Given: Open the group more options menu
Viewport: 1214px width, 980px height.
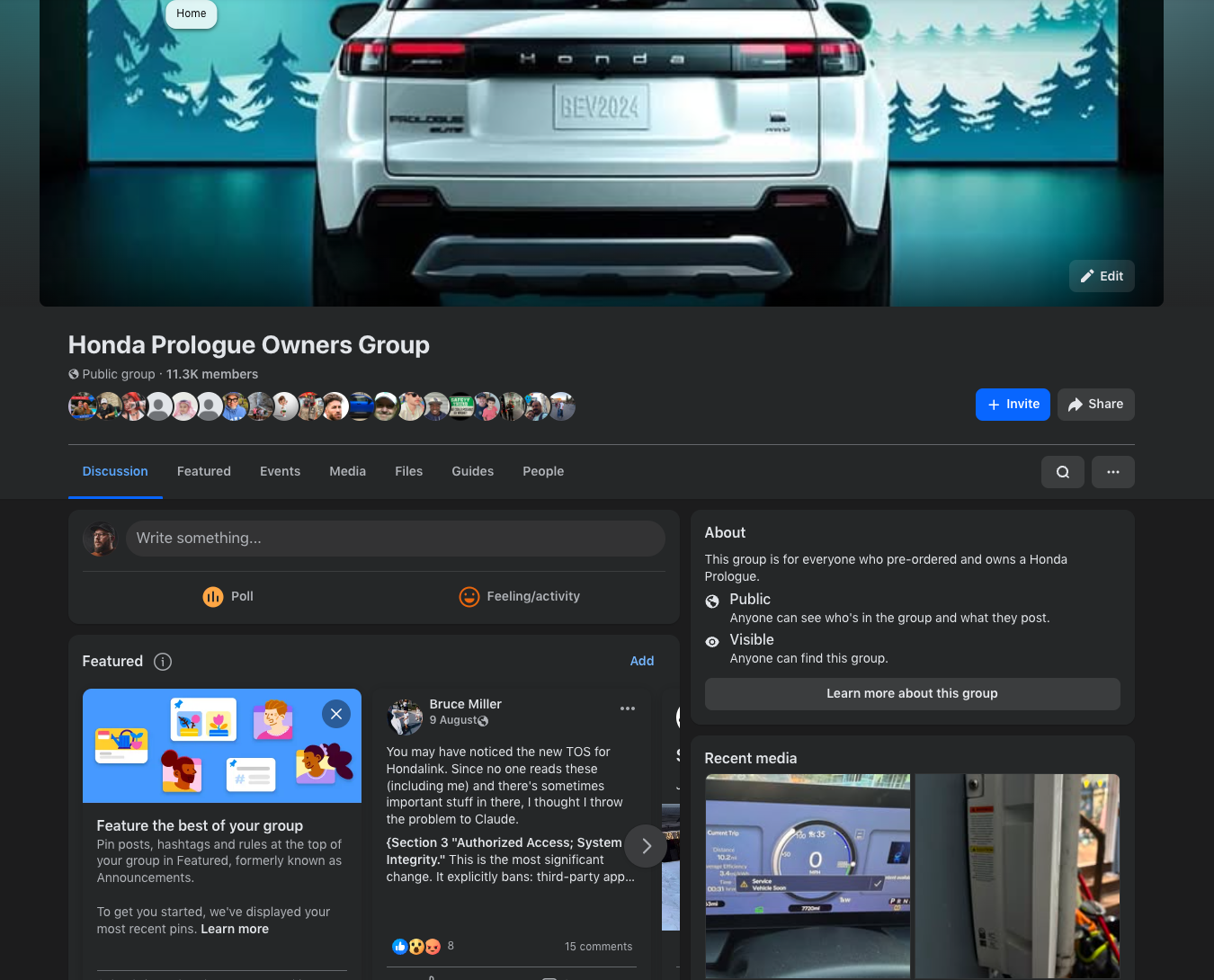Looking at the screenshot, I should [1112, 472].
